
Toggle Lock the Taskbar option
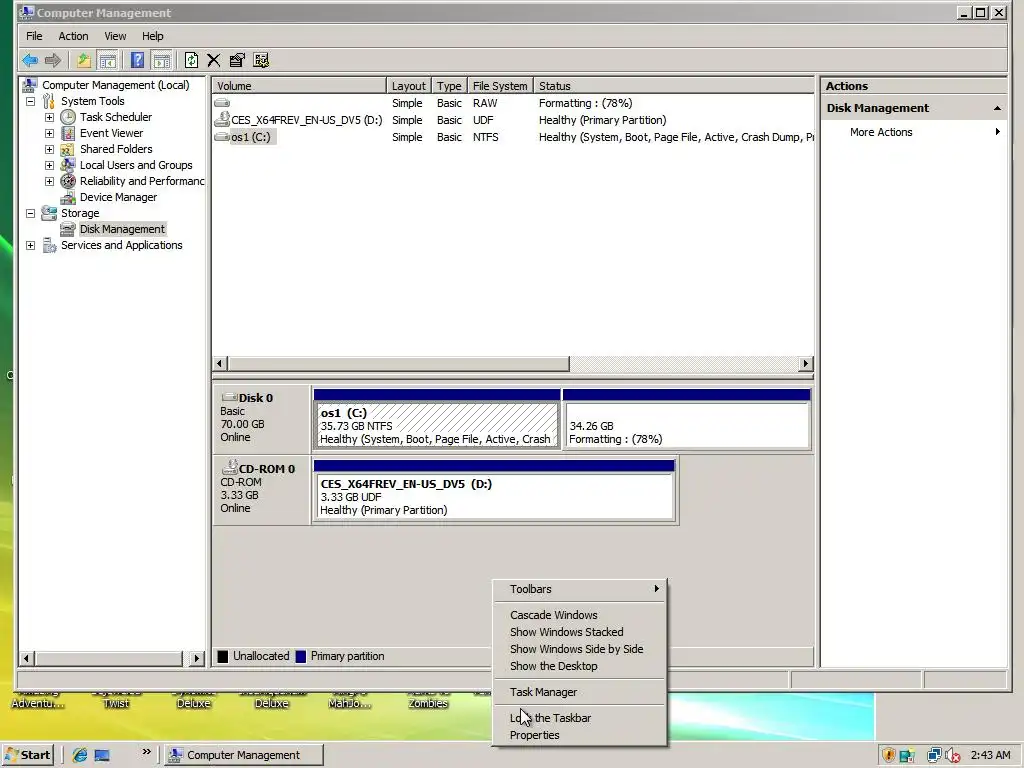coord(579,718)
